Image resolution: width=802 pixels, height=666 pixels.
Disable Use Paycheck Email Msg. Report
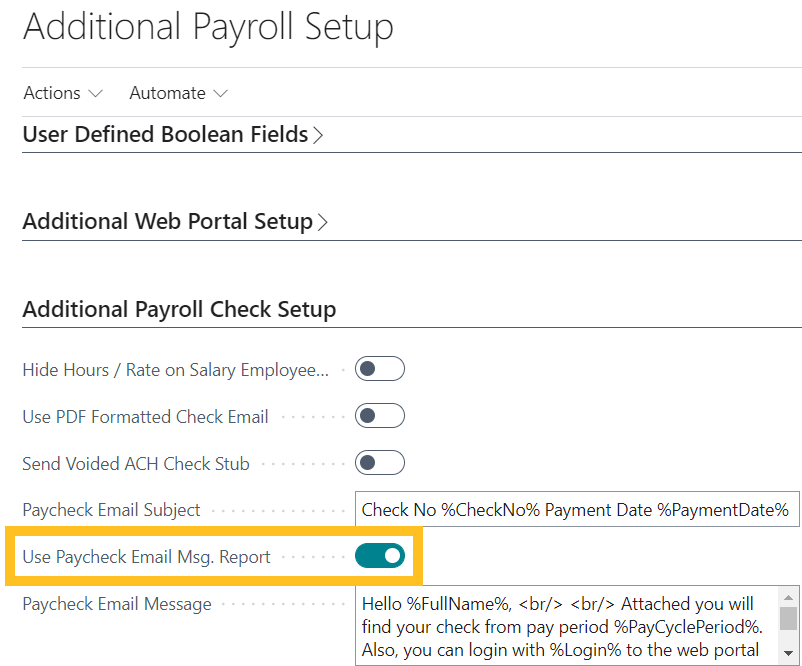click(x=380, y=556)
